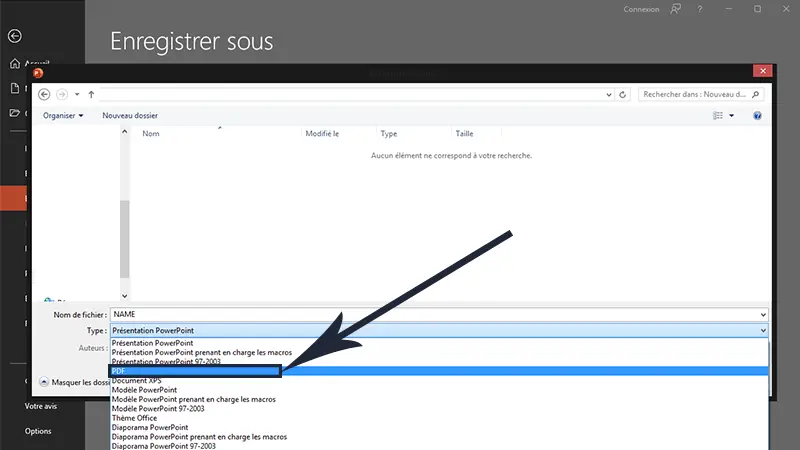Open the Organiser menu
Viewport: 800px width, 450px height.
pyautogui.click(x=63, y=116)
